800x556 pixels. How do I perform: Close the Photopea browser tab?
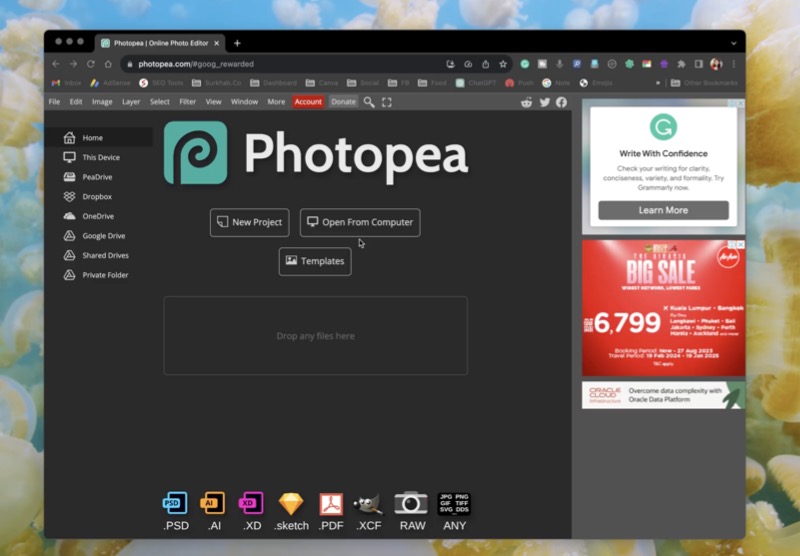tap(216, 43)
